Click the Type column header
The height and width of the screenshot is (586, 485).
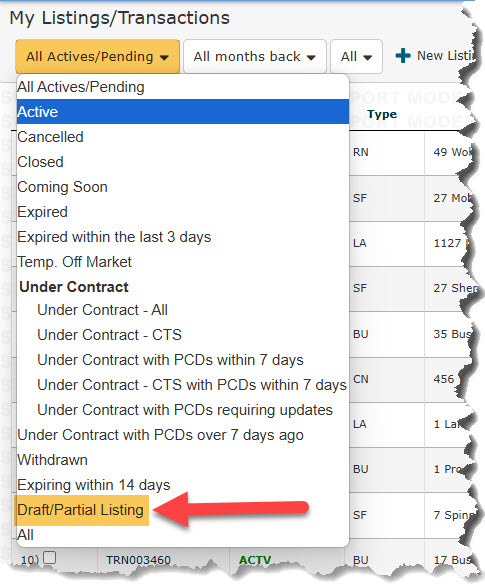click(x=382, y=114)
